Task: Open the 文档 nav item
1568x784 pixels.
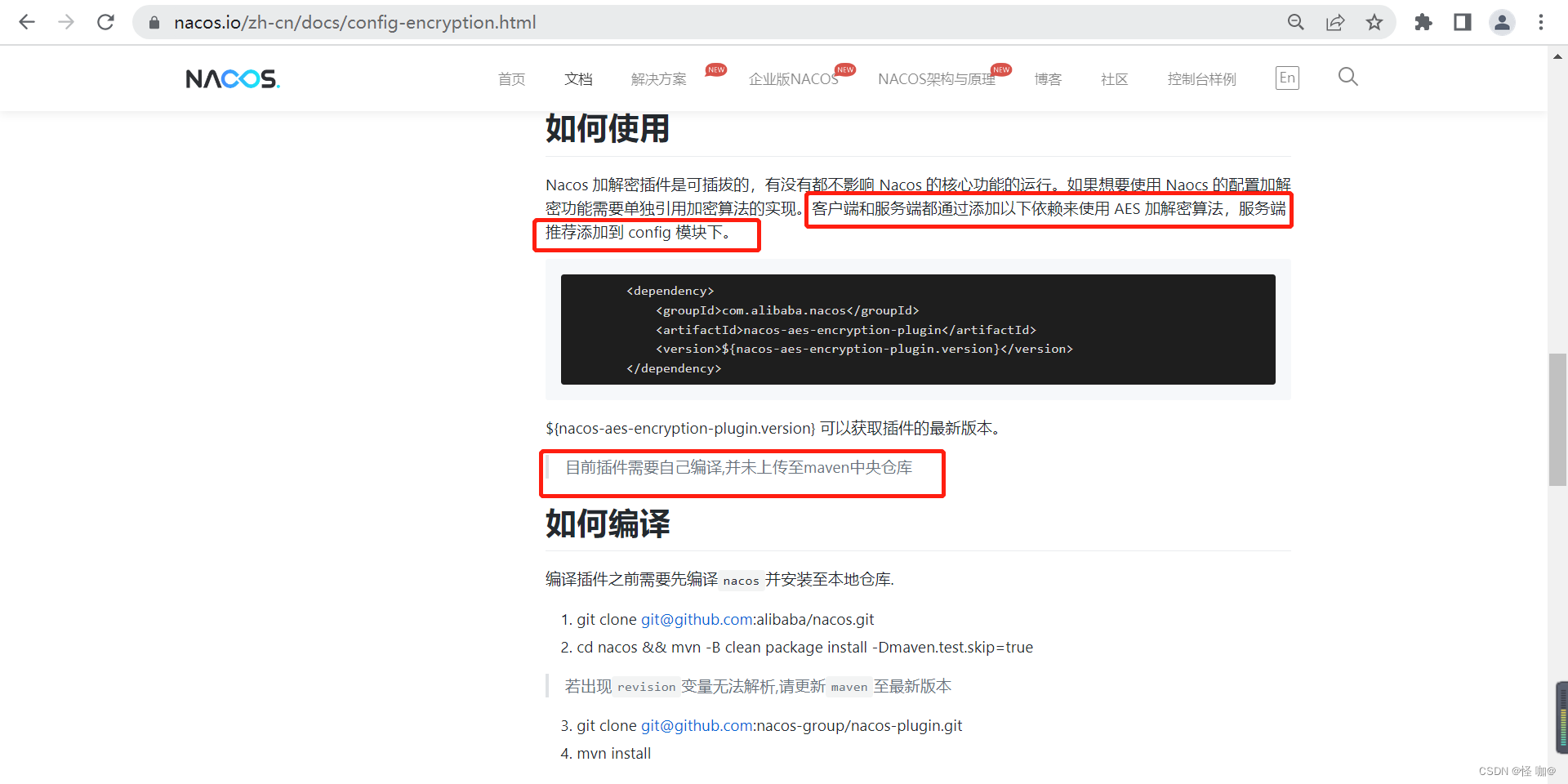Action: tap(578, 79)
